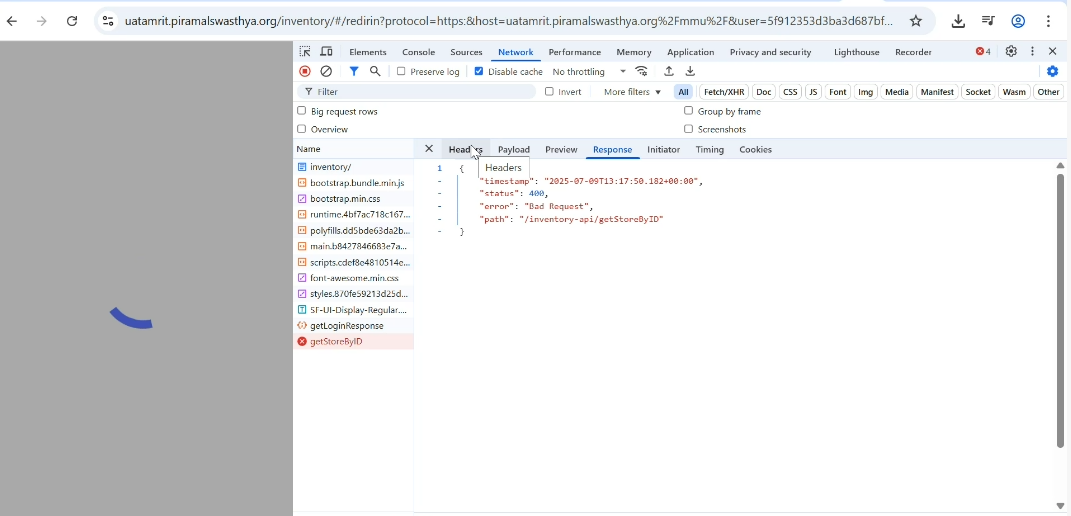Open site information icon in address bar

click(108, 21)
